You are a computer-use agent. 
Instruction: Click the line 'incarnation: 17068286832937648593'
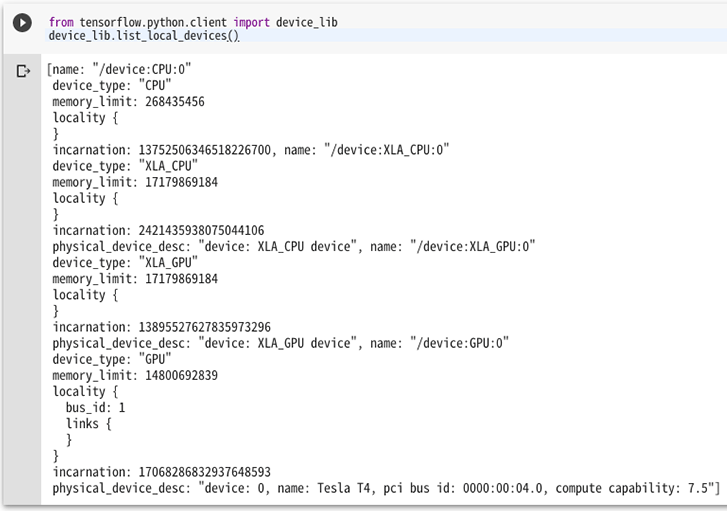click(161, 472)
